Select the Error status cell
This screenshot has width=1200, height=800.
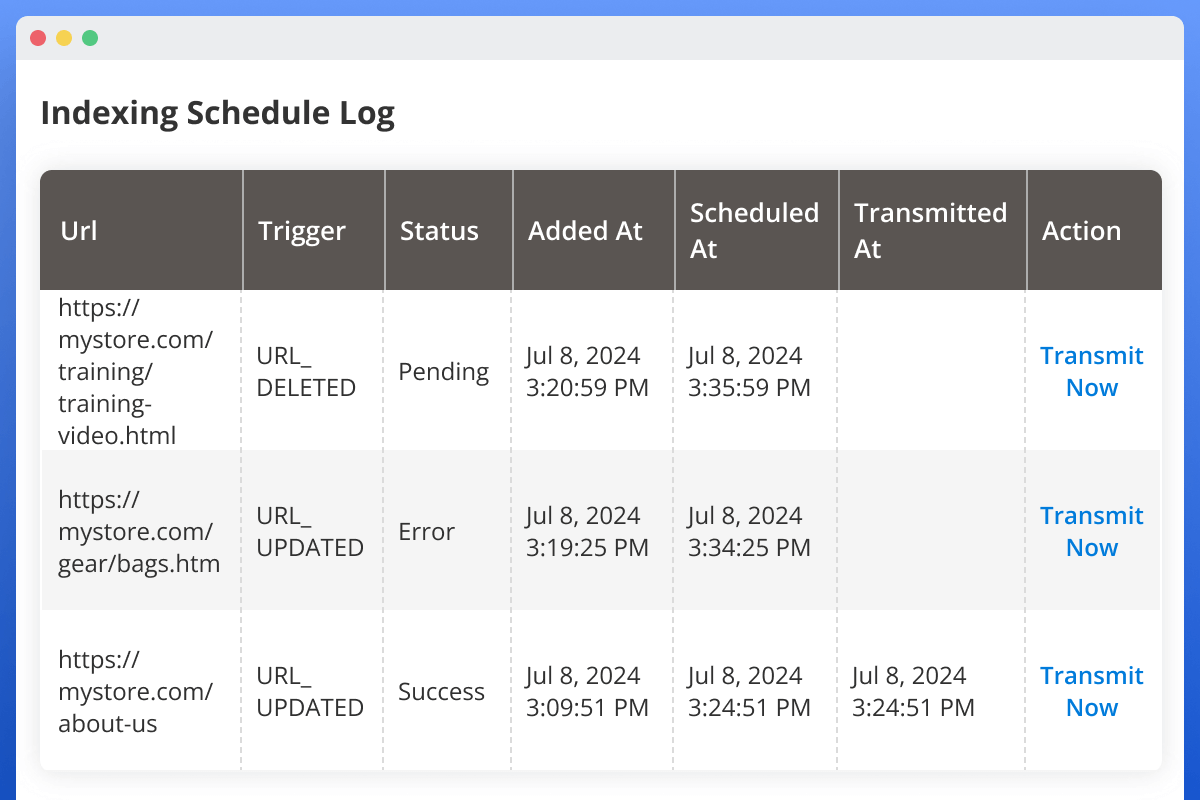click(426, 531)
